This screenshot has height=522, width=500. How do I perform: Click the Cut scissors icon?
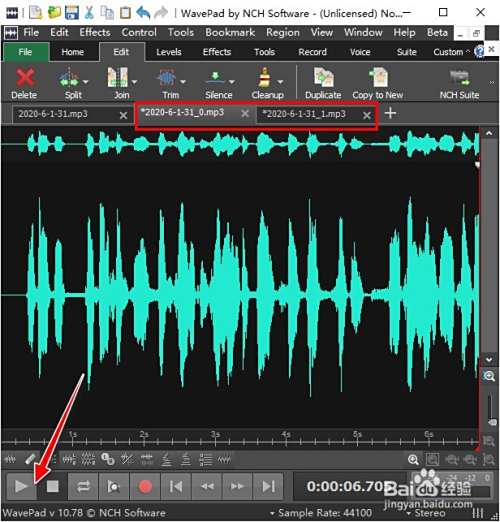89,13
